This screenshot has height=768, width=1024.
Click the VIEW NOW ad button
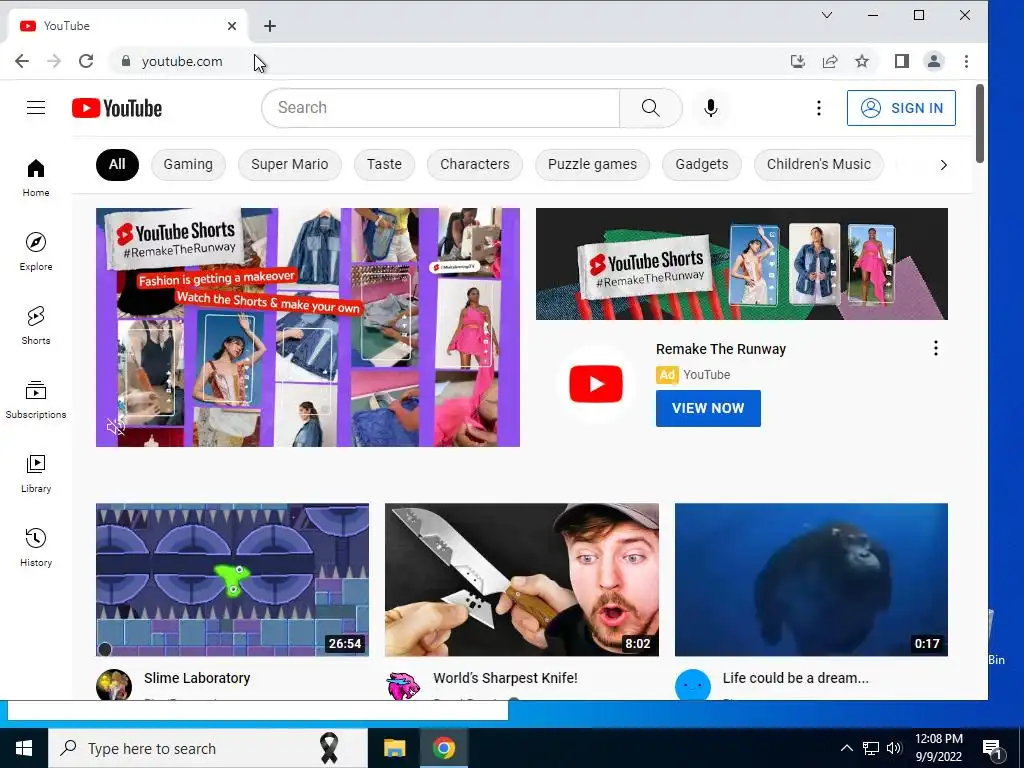[708, 408]
